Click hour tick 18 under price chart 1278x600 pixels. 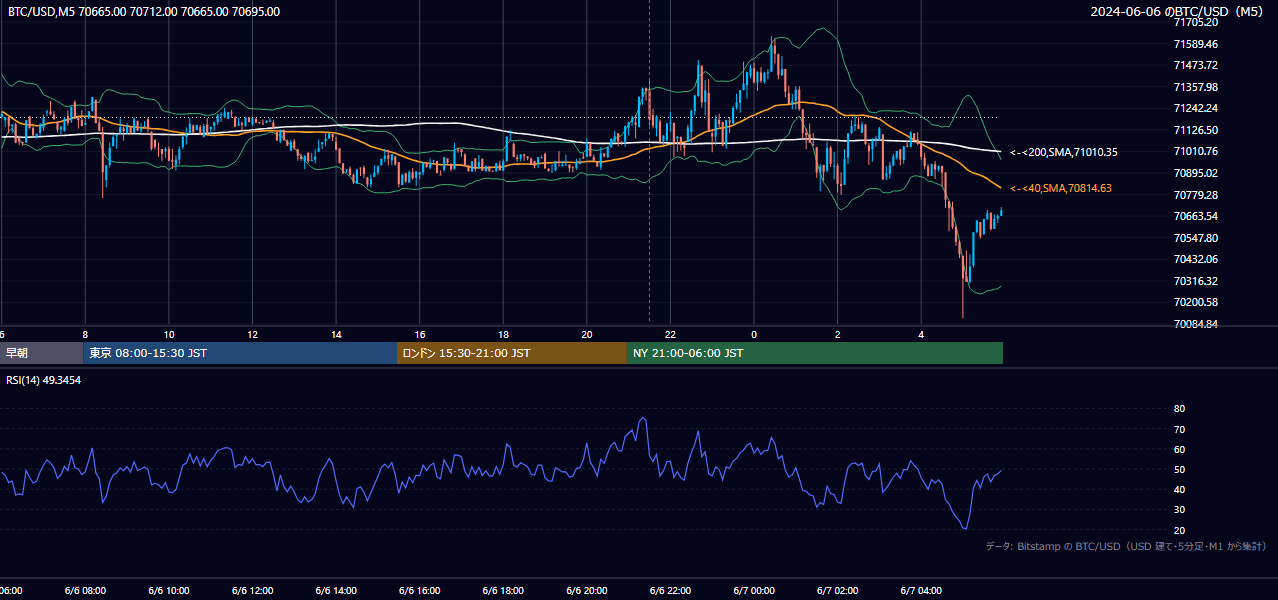point(503,334)
